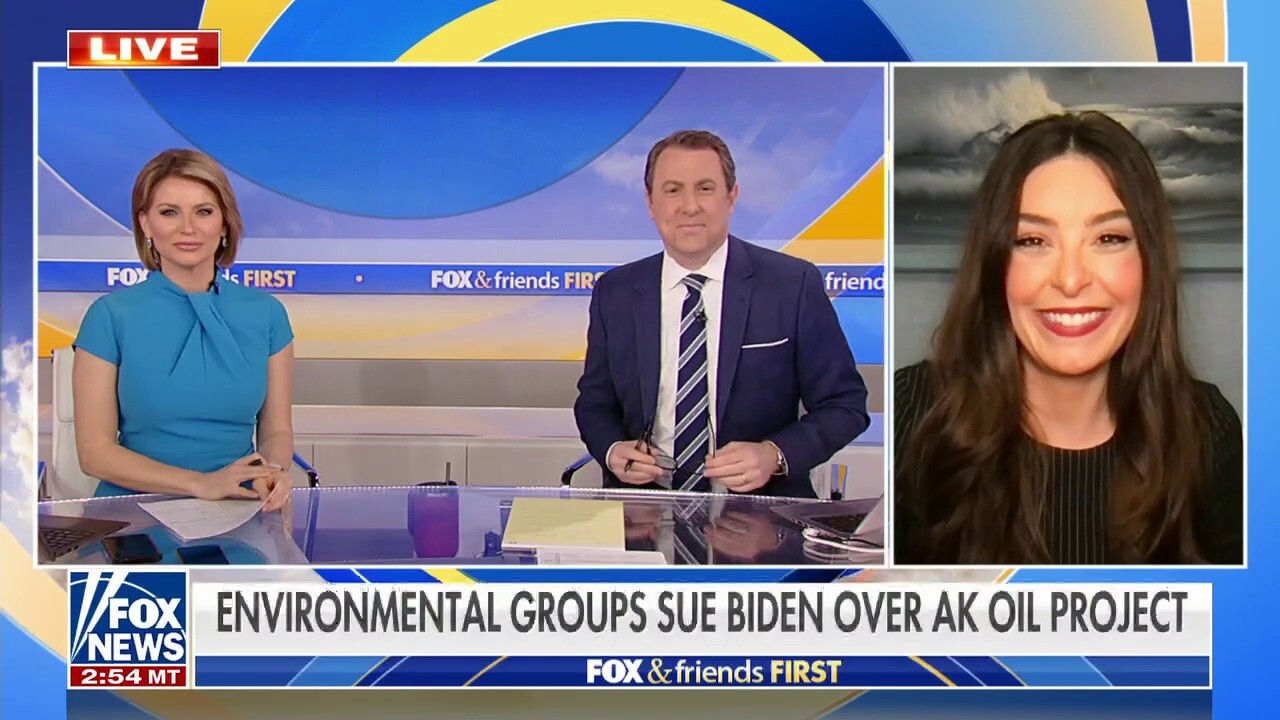Click the smartphone lying on the desk
This screenshot has width=1280, height=720.
[130, 547]
